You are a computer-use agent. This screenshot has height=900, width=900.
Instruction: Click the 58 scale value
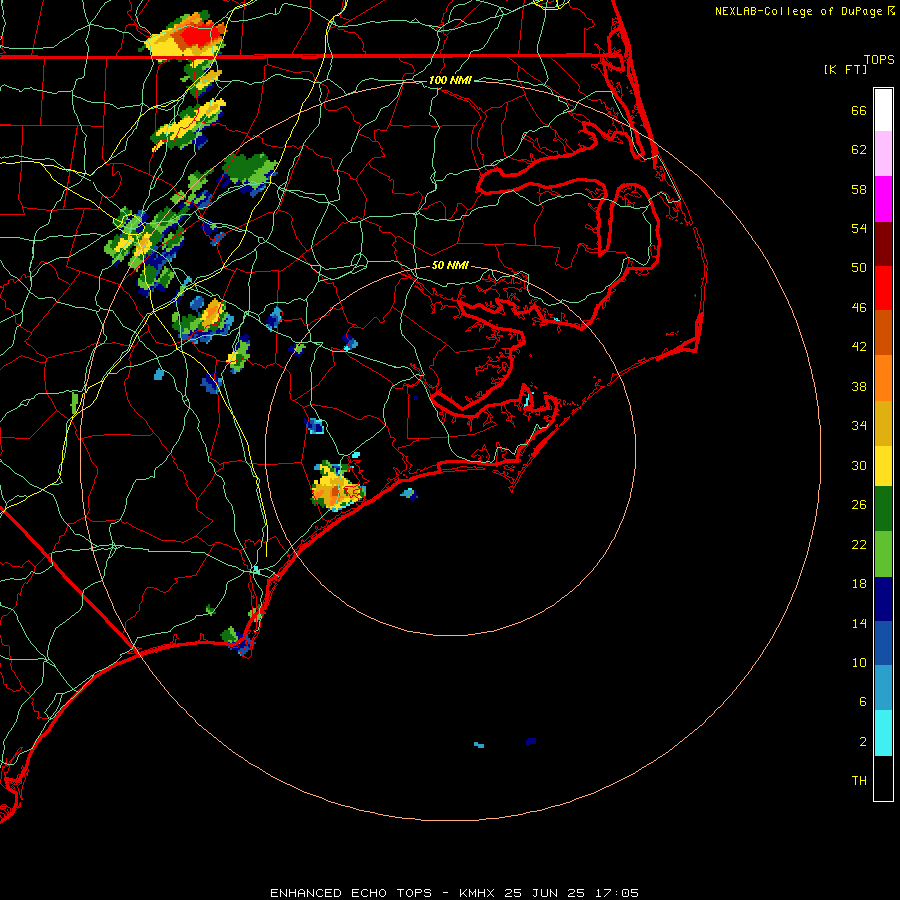(x=859, y=189)
